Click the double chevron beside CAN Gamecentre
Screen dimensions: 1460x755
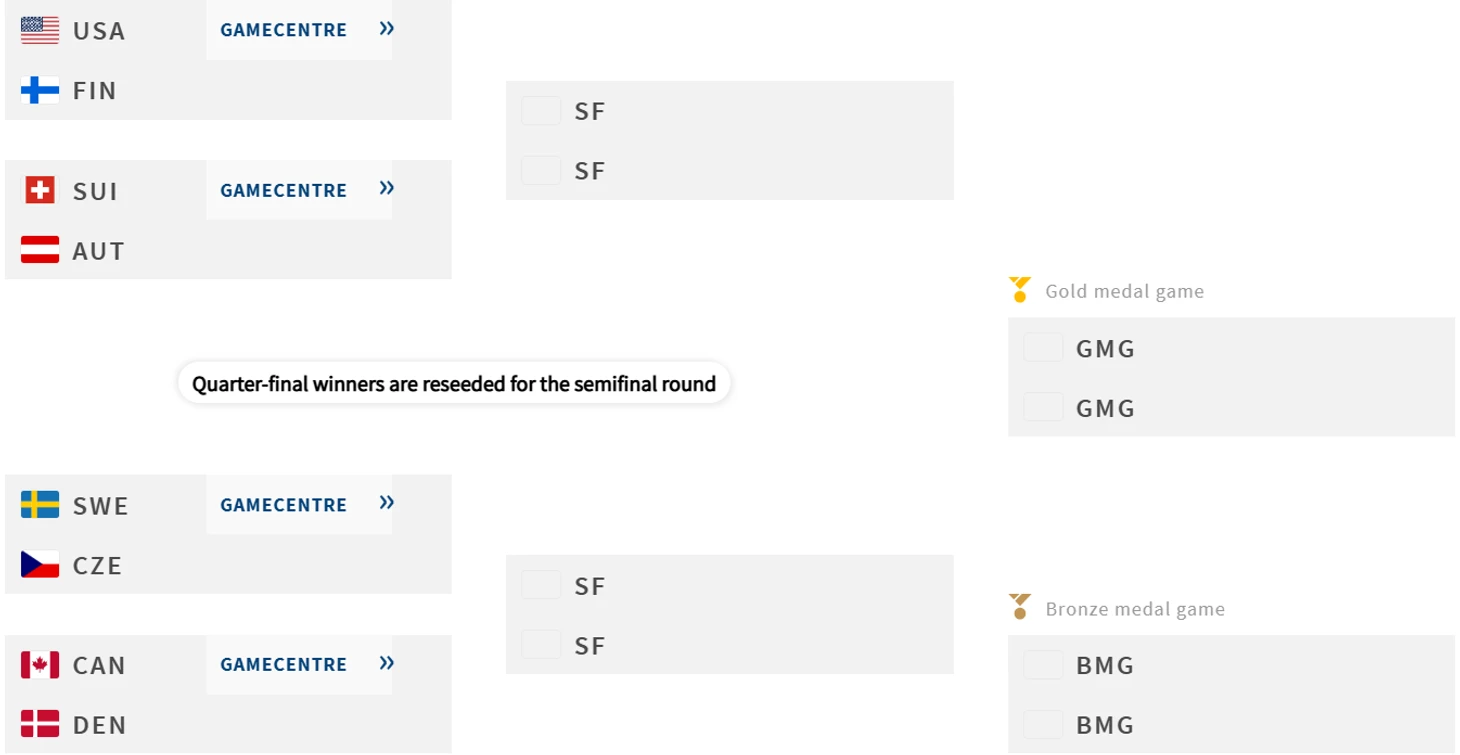[x=387, y=663]
